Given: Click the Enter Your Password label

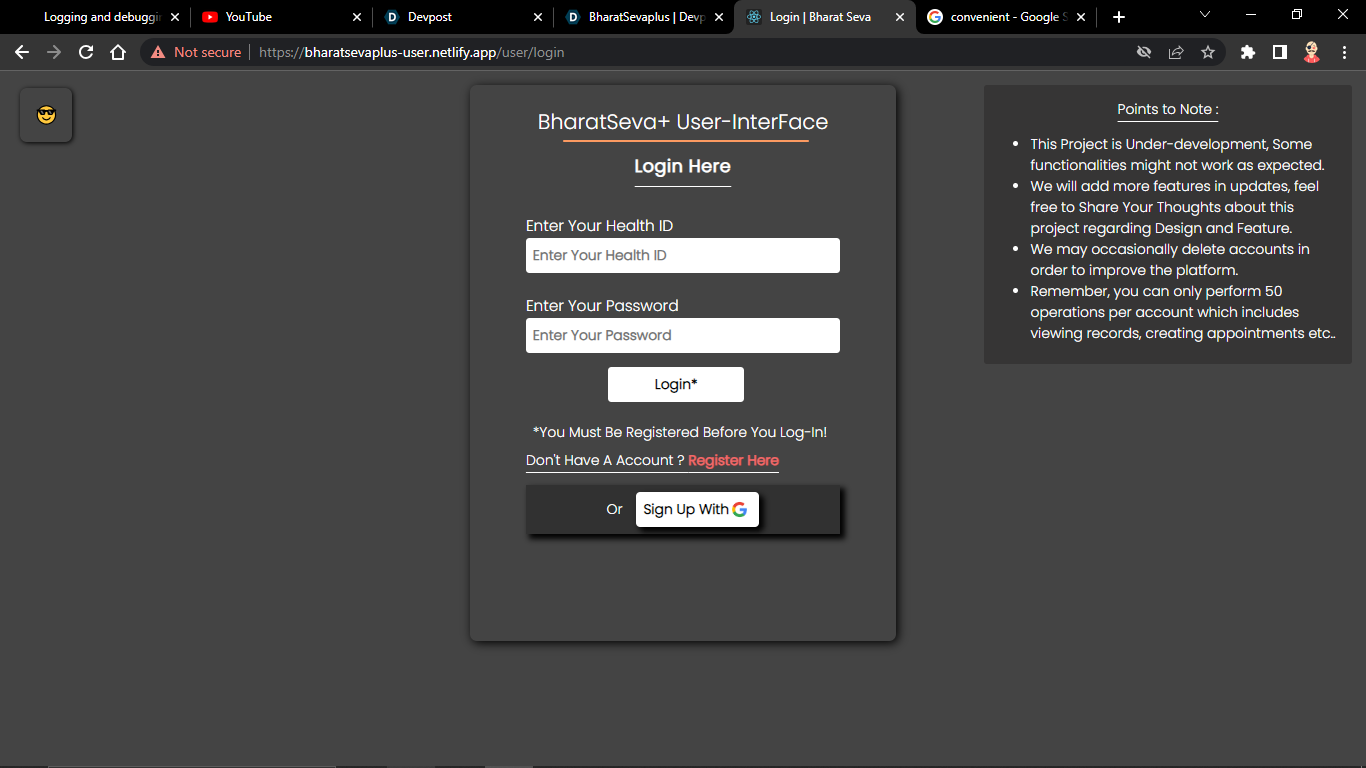Looking at the screenshot, I should 602,306.
